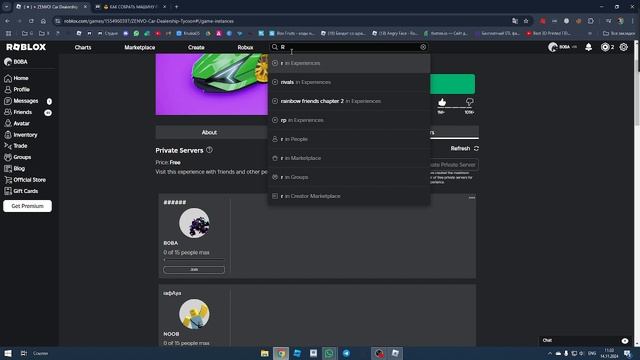
Task: Open Telegram from taskbar
Action: pyautogui.click(x=346, y=353)
